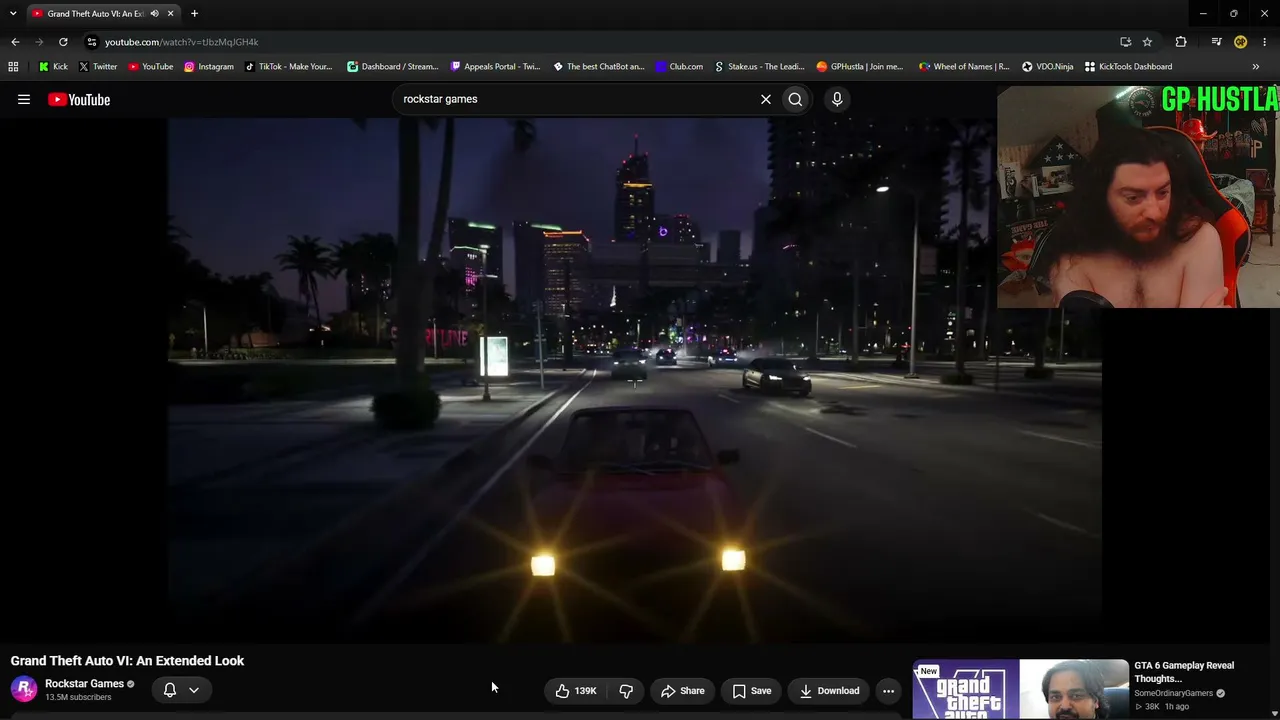
Task: Open the browser extensions puzzle icon
Action: pyautogui.click(x=1181, y=42)
